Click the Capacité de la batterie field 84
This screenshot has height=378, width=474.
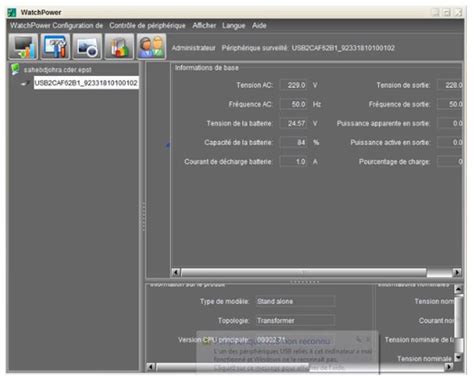[293, 143]
